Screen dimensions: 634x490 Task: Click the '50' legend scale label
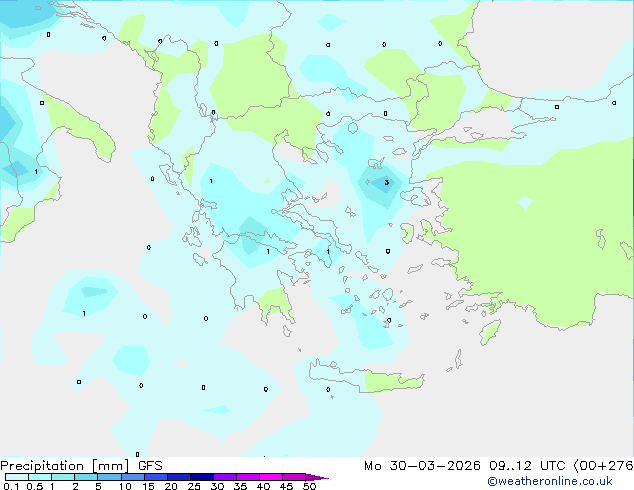(309, 486)
